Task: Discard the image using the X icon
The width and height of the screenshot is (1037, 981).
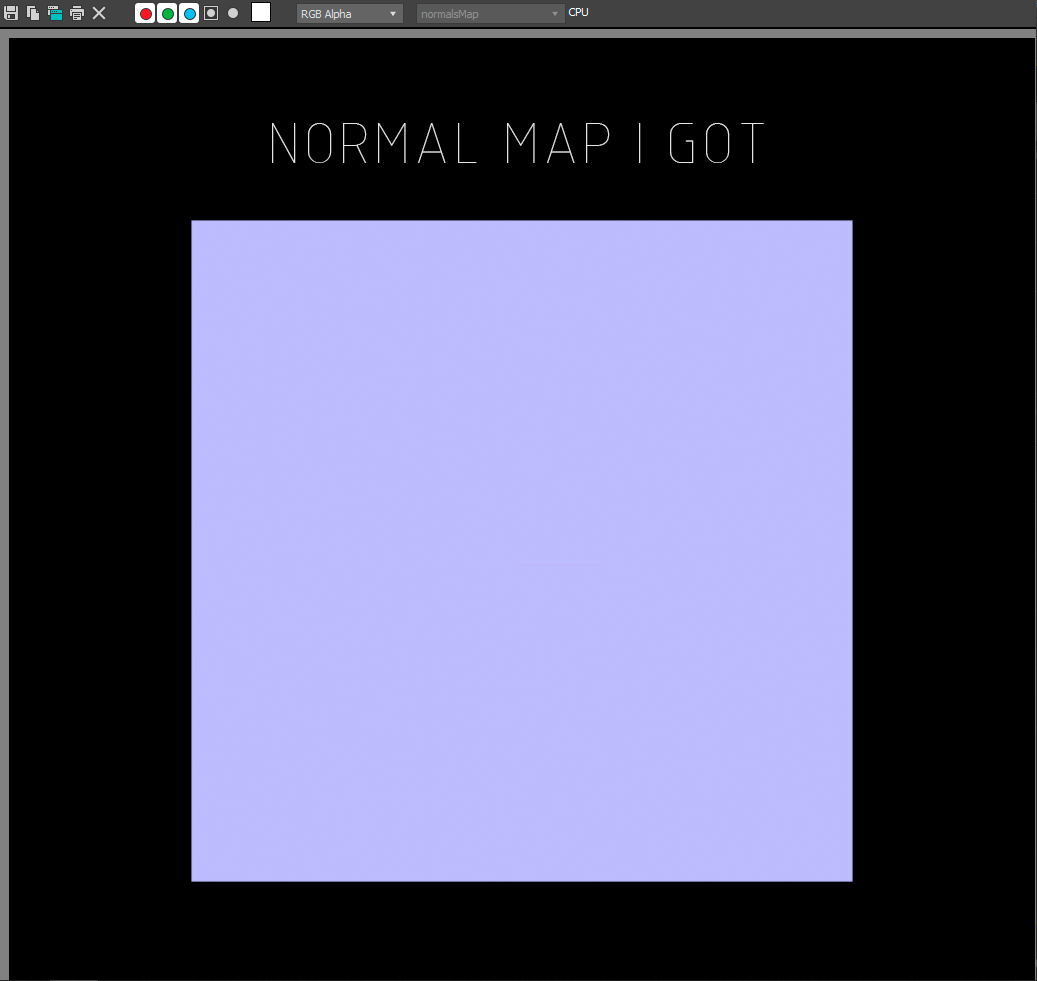Action: coord(99,13)
